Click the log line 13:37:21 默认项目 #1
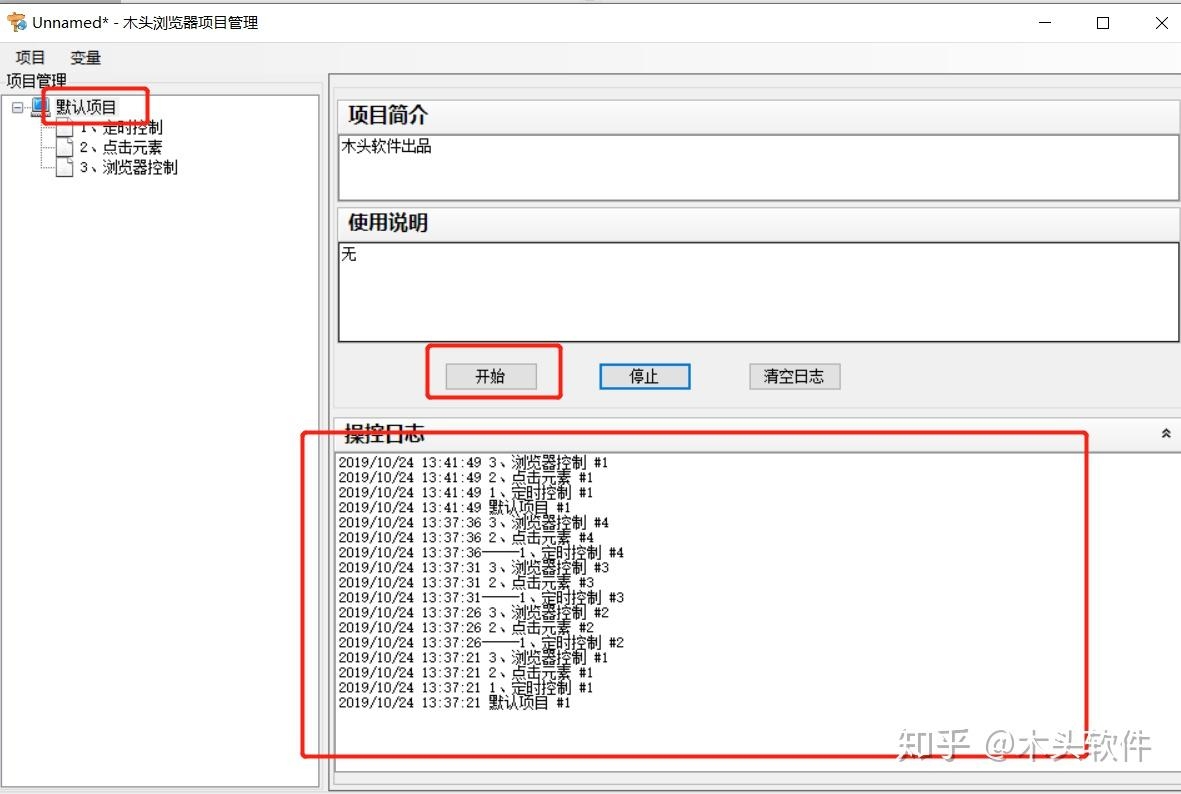 pos(454,703)
